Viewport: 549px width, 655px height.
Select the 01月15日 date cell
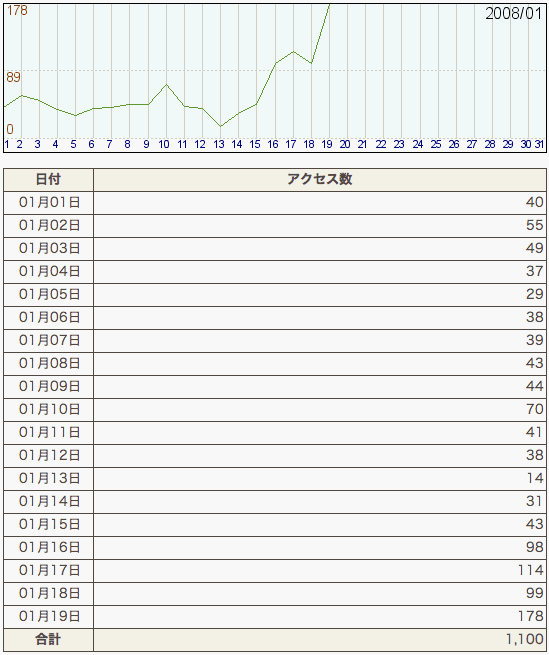[48, 524]
